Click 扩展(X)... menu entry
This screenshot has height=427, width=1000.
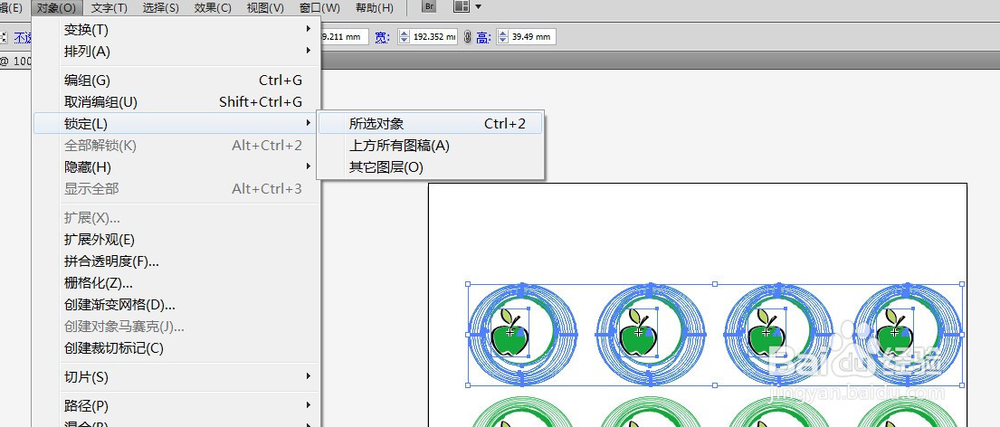177,218
